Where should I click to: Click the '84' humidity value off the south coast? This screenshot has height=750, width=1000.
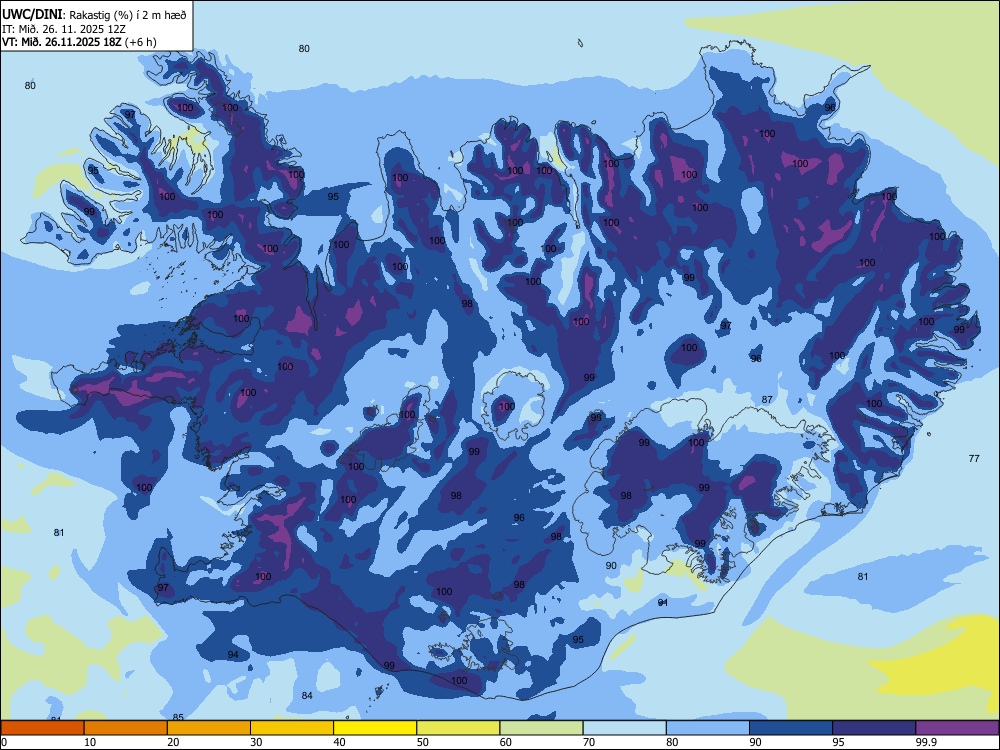click(307, 696)
